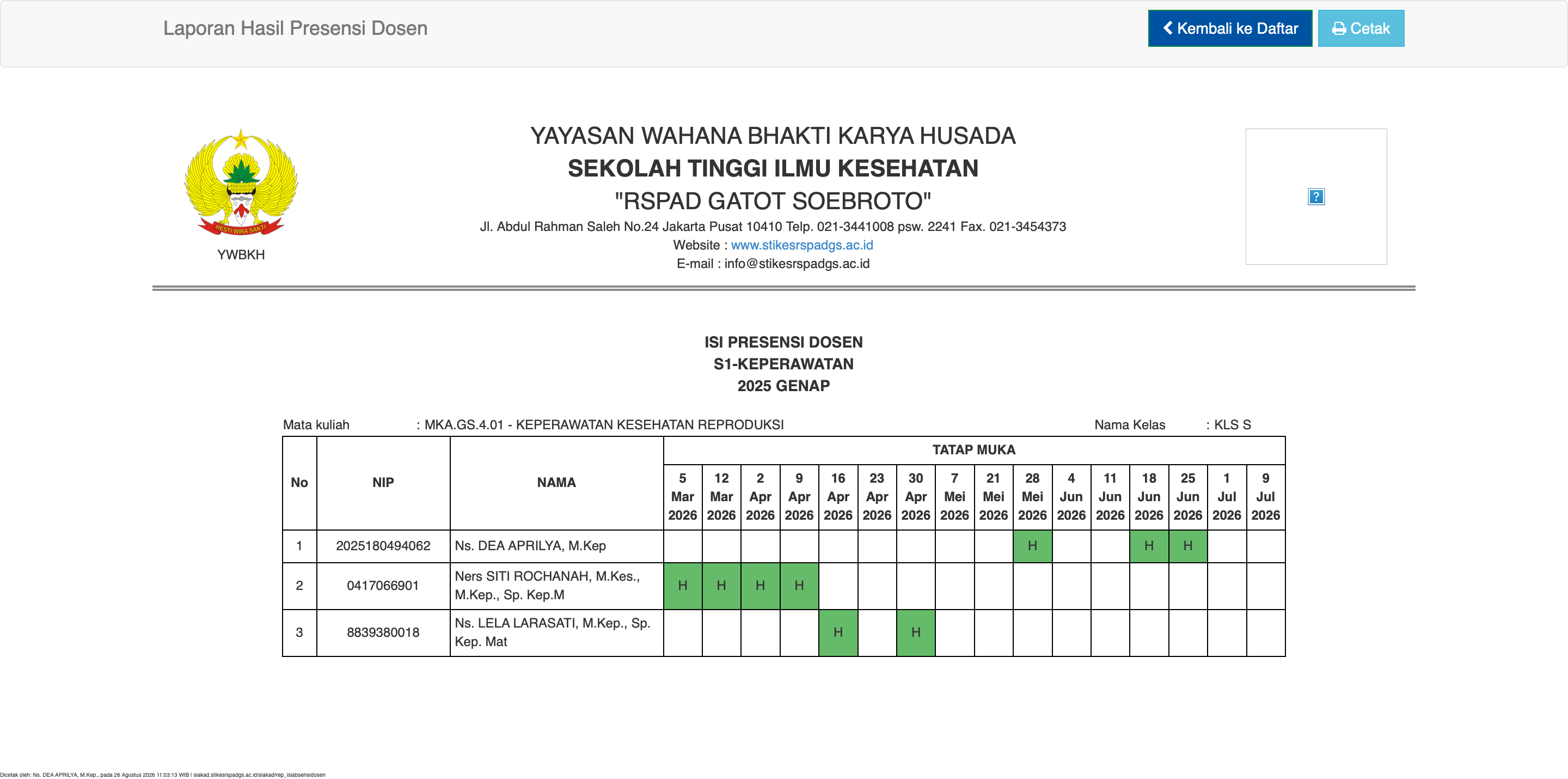Image resolution: width=1568 pixels, height=779 pixels.
Task: Select the 2025 GENAP heading
Action: click(x=783, y=386)
